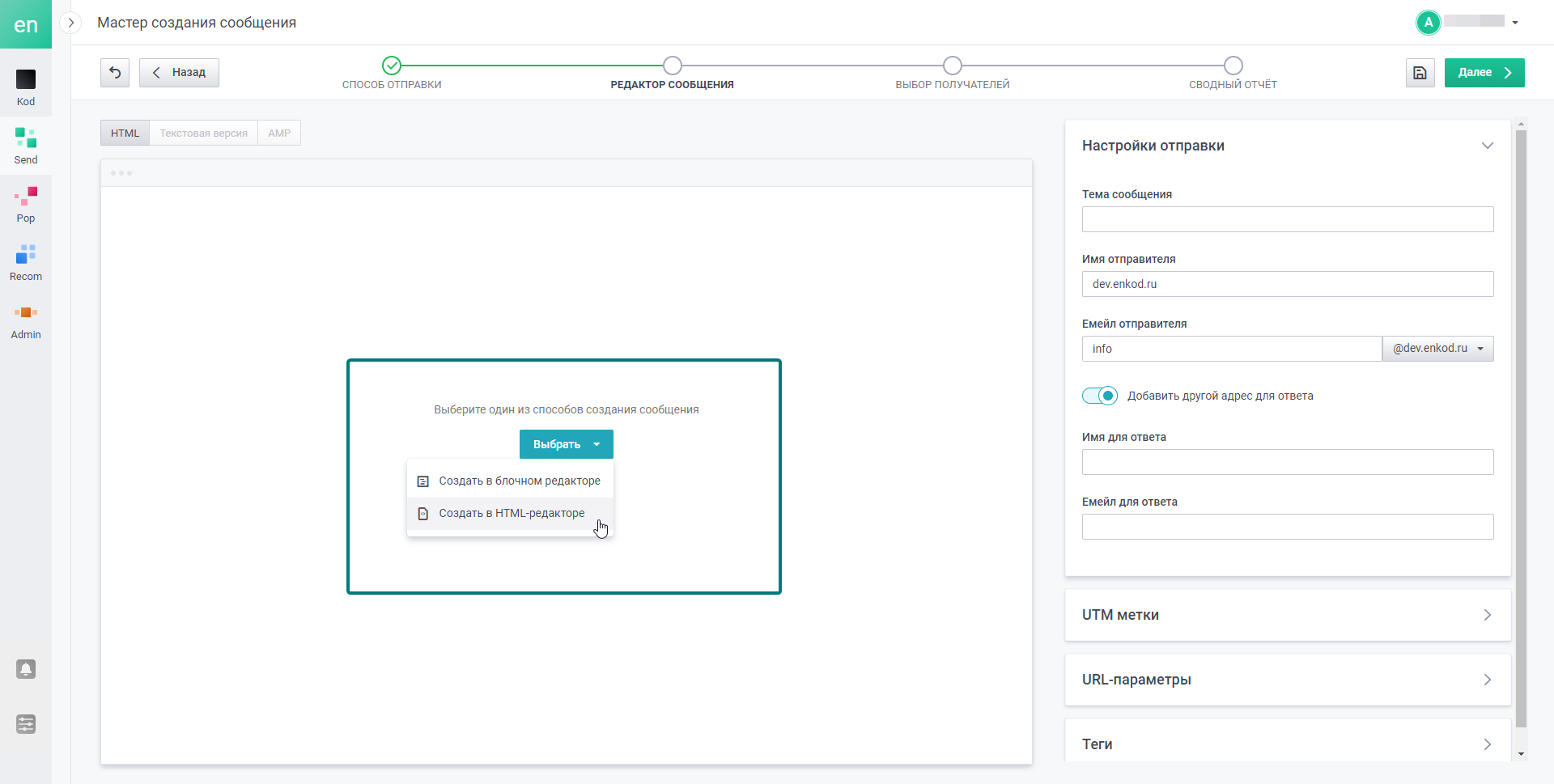The image size is (1554, 784).
Task: Go to the Способ отправки step
Action: pyautogui.click(x=392, y=73)
